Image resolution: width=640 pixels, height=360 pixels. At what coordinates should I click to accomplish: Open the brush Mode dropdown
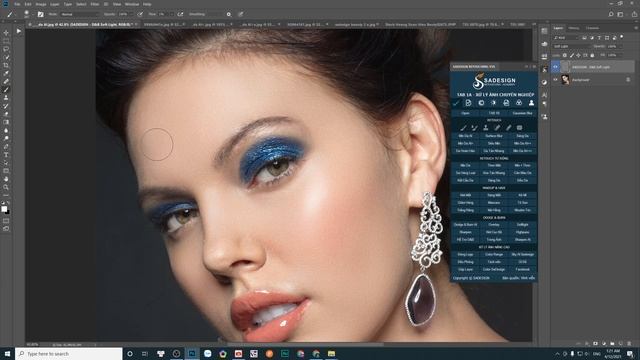pyautogui.click(x=79, y=14)
